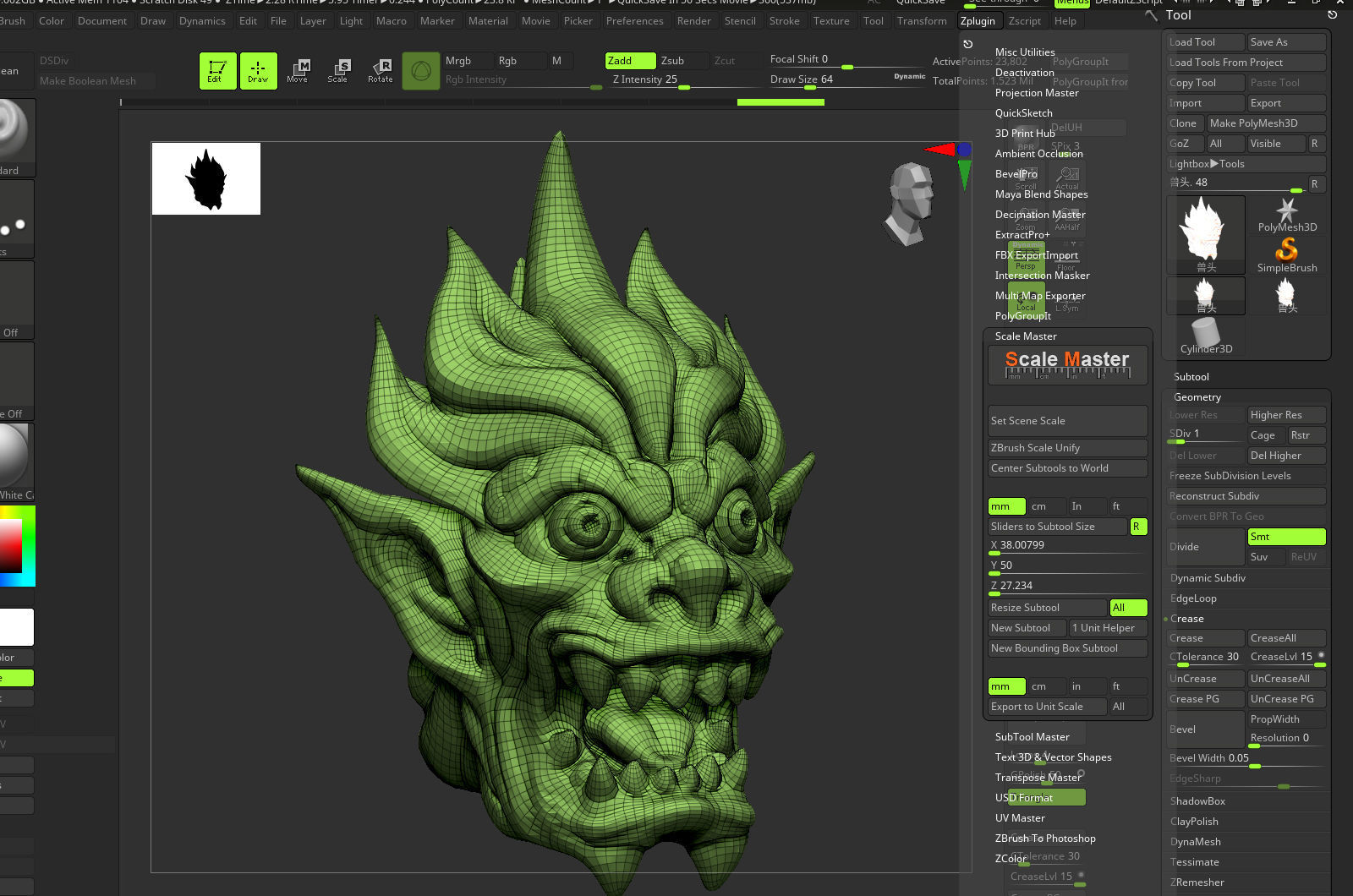Click ZBrush Scale Unify
The image size is (1353, 896).
[x=1068, y=448]
